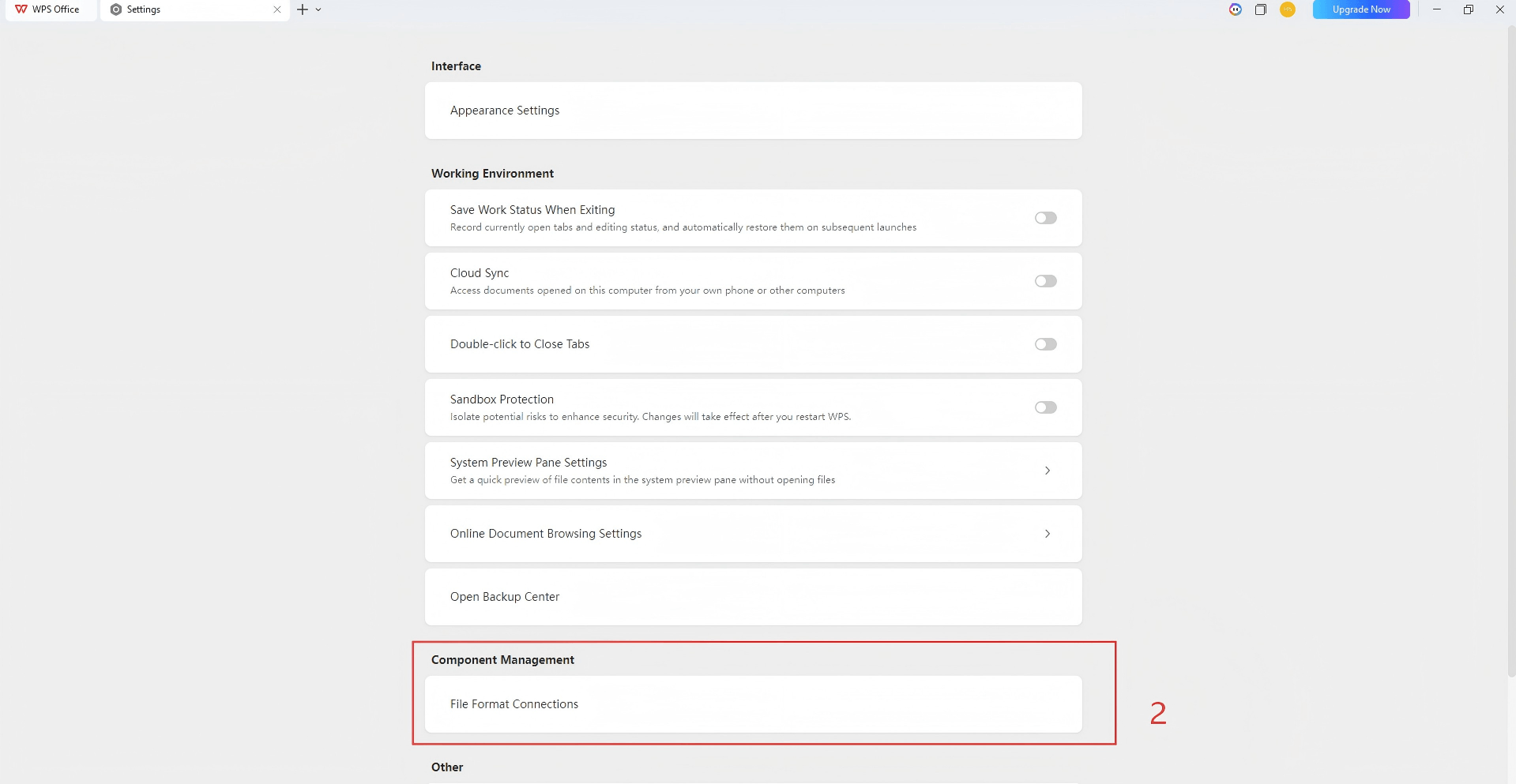
Task: Click the WPS AI assistant icon
Action: coord(1236,9)
